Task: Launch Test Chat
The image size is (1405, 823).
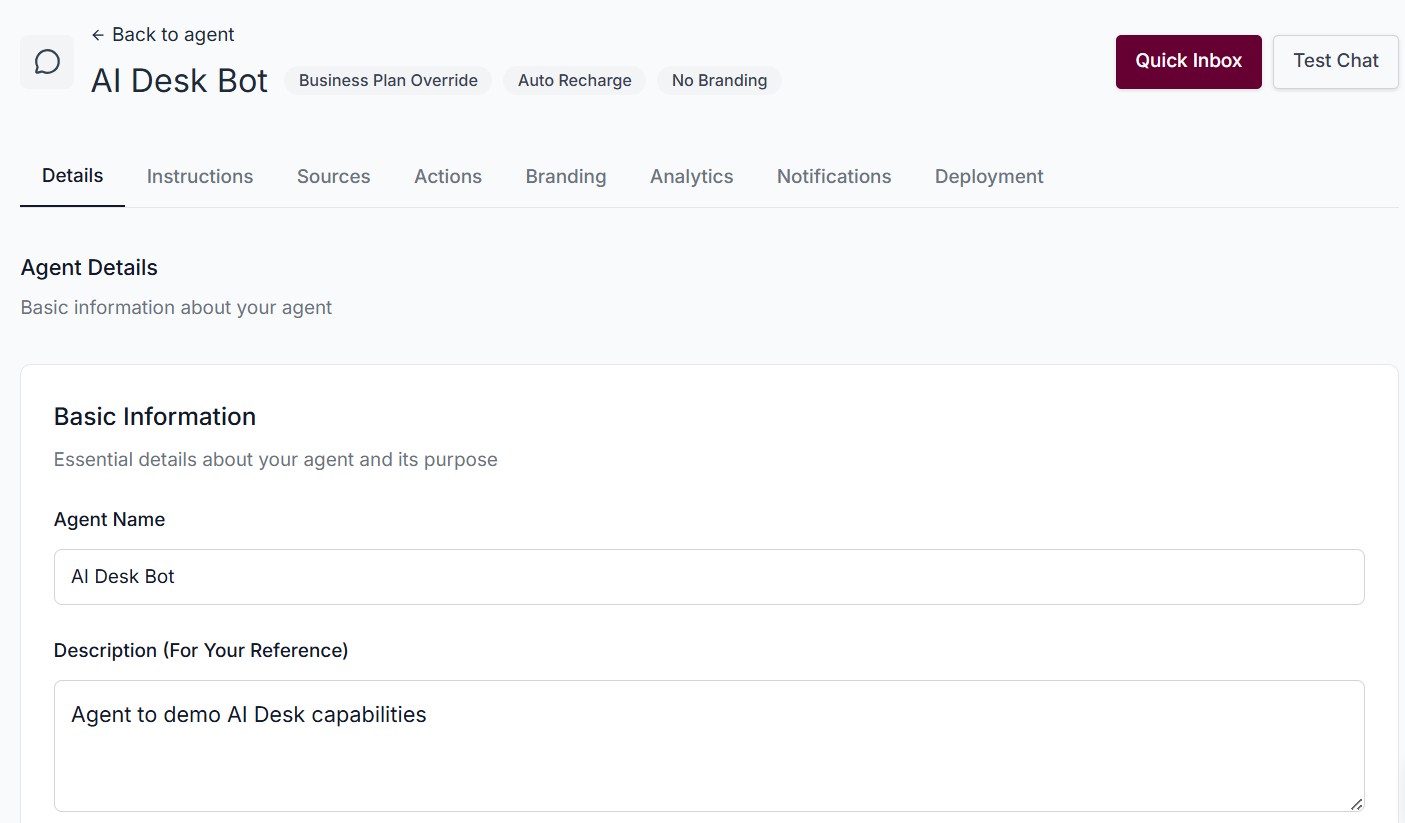Action: click(1335, 61)
